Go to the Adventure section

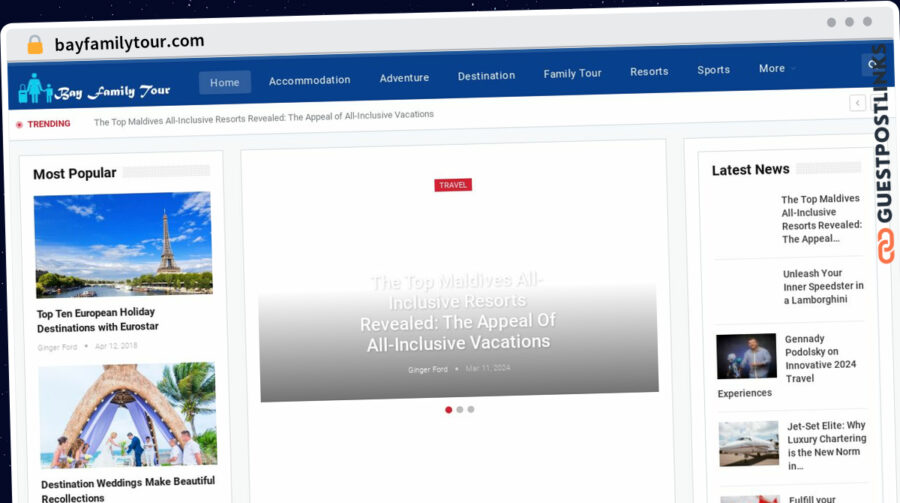click(x=404, y=78)
